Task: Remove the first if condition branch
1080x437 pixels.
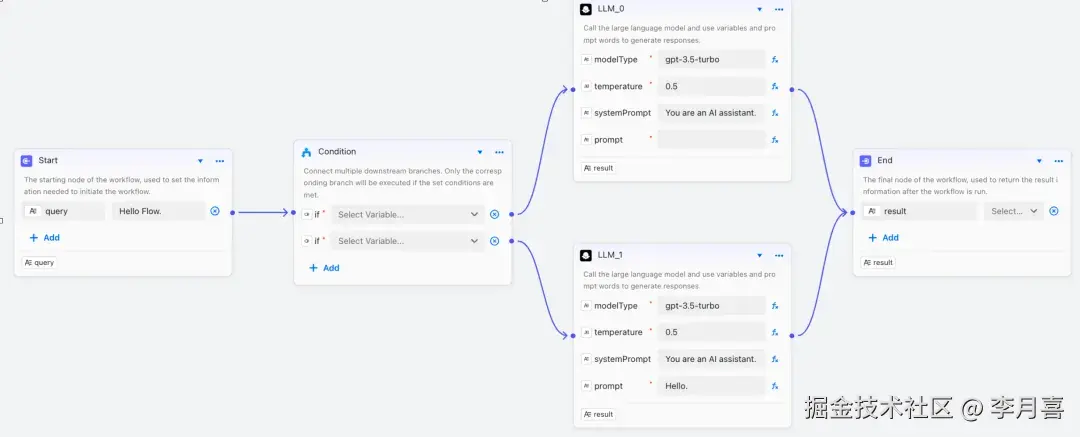Action: click(494, 214)
